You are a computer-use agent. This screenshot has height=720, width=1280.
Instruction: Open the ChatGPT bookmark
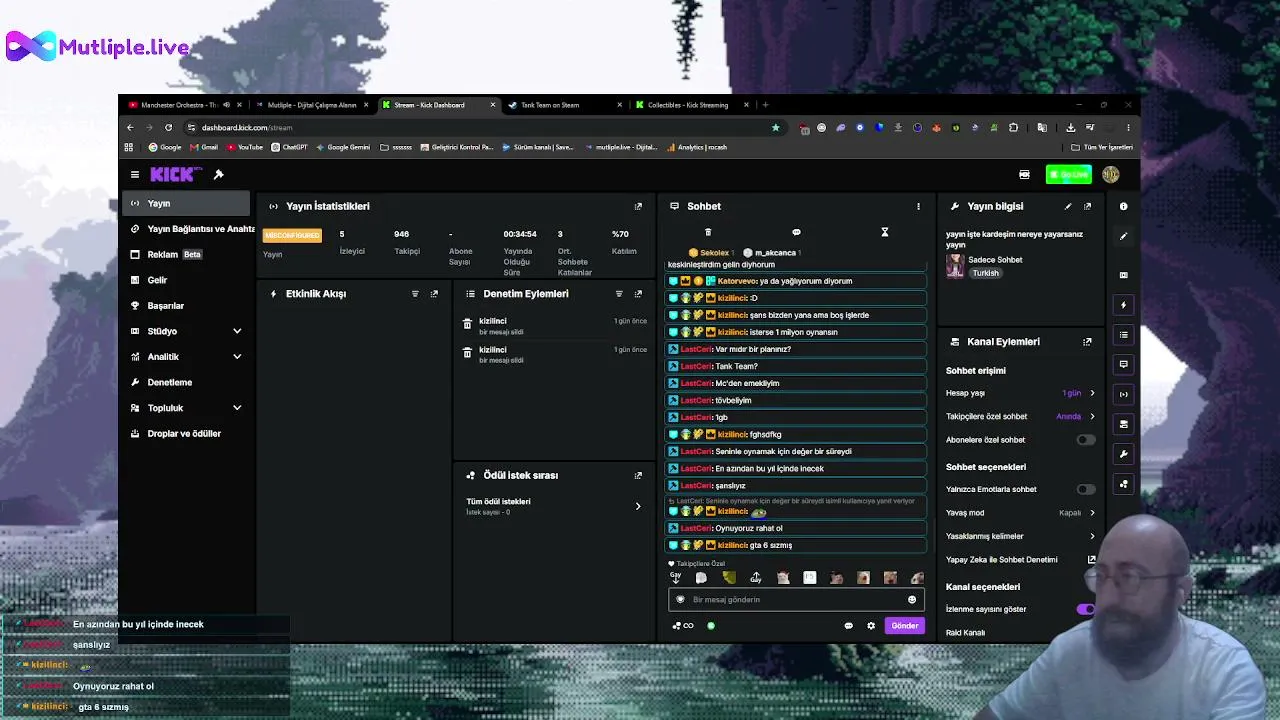pos(289,148)
